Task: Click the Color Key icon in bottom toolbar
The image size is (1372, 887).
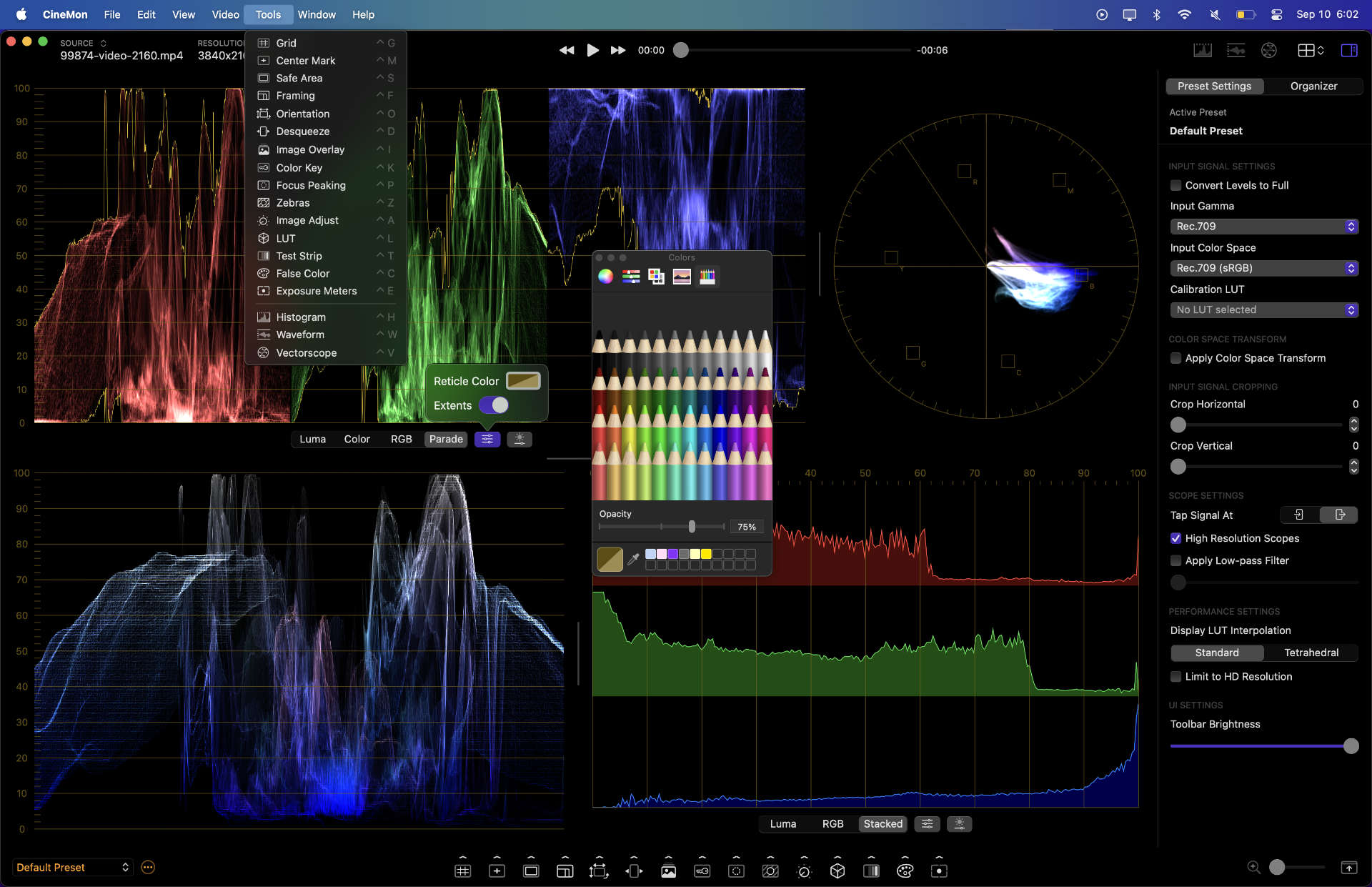Action: pyautogui.click(x=702, y=871)
